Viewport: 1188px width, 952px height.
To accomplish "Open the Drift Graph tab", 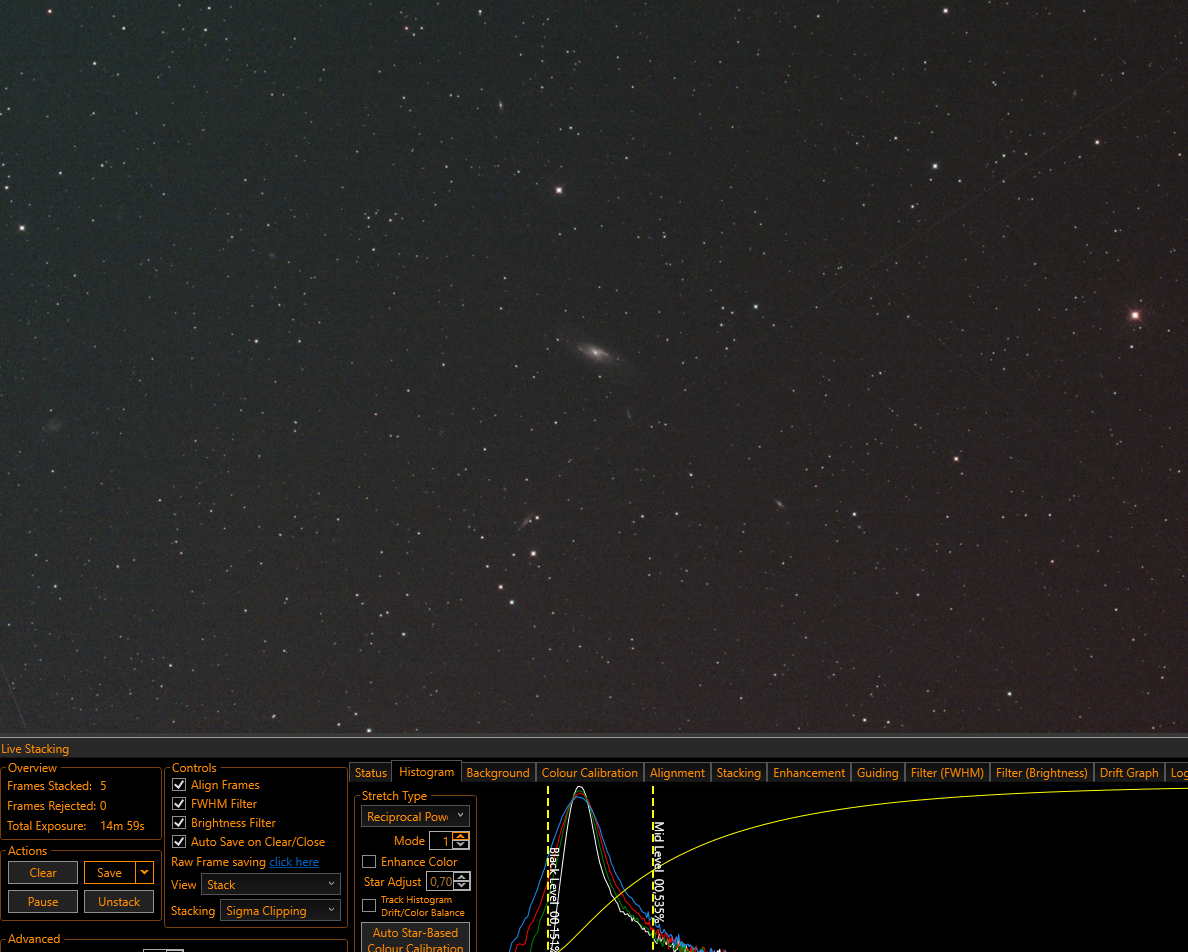I will [1129, 773].
